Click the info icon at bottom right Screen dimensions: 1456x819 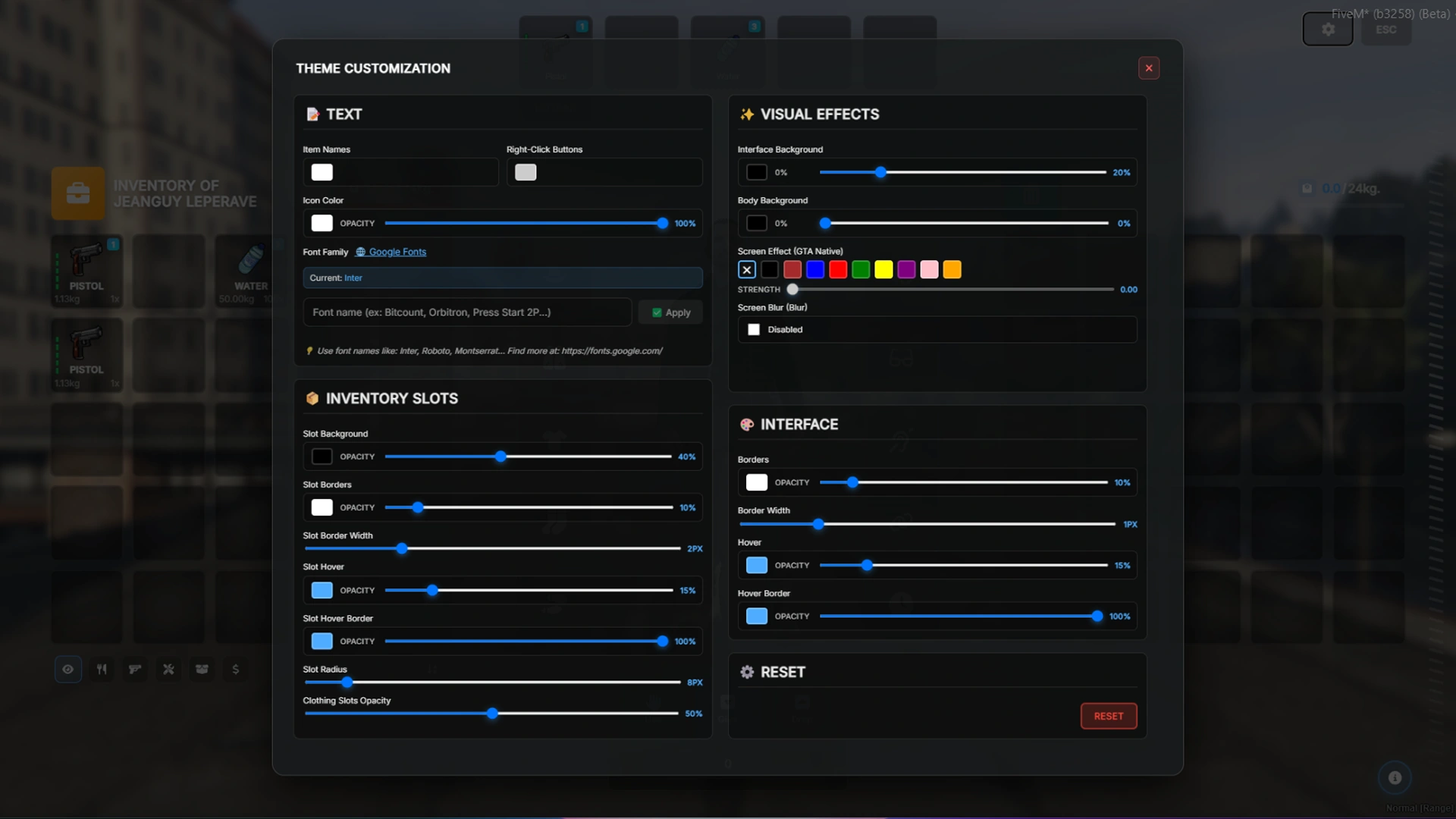point(1394,777)
